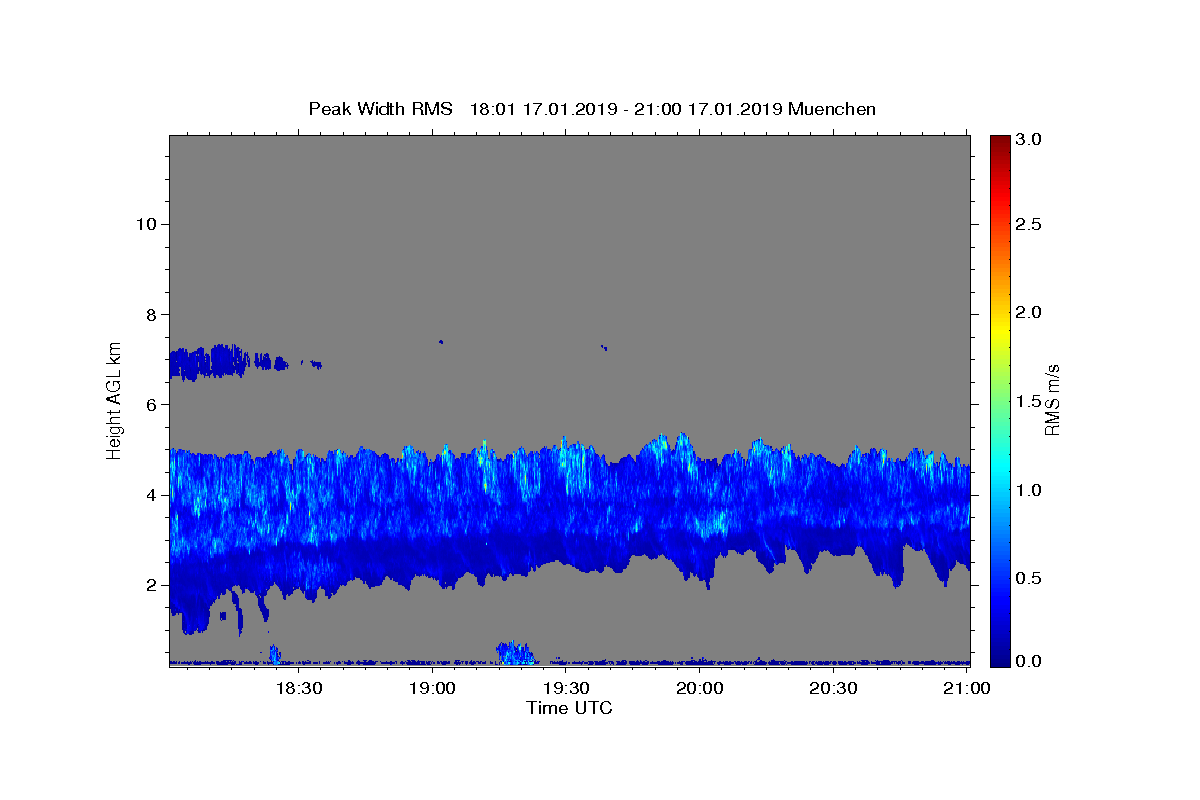Click the 'RMS m/s' colorbar label
This screenshot has height=800, width=1200.
point(1052,400)
